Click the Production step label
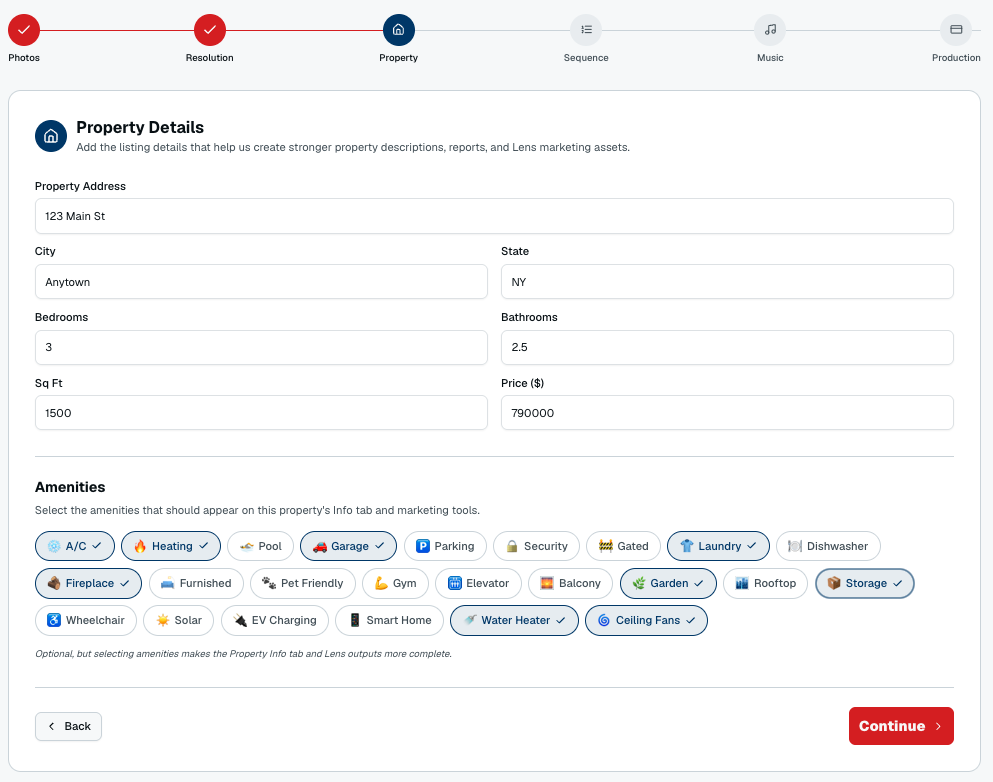This screenshot has width=993, height=782. point(956,58)
